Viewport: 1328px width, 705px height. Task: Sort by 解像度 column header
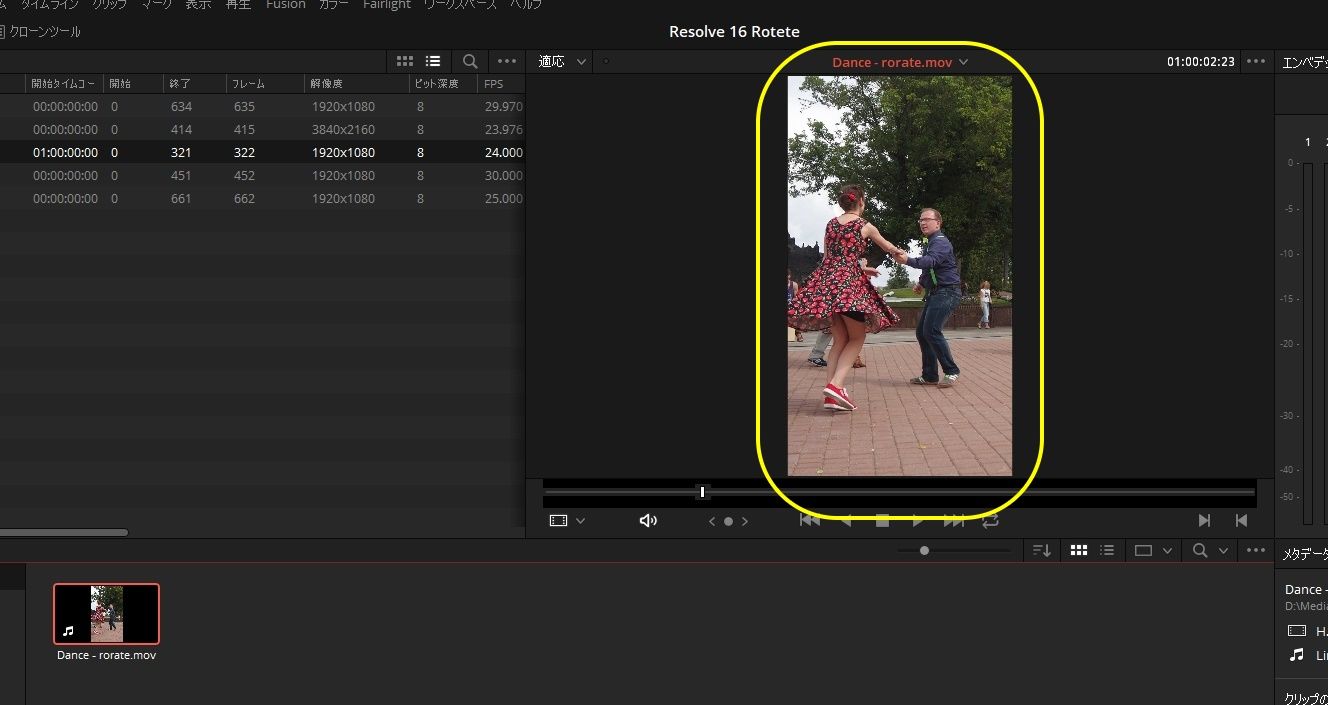click(x=357, y=84)
